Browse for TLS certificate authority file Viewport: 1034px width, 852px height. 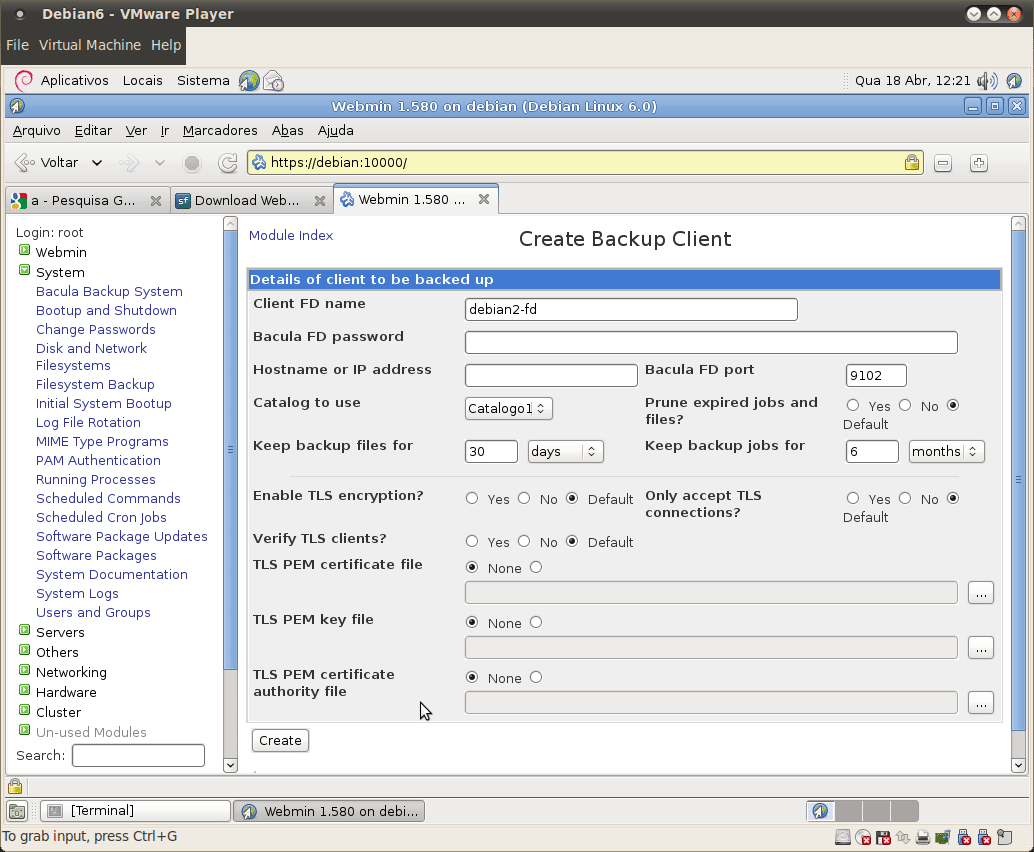coord(981,703)
